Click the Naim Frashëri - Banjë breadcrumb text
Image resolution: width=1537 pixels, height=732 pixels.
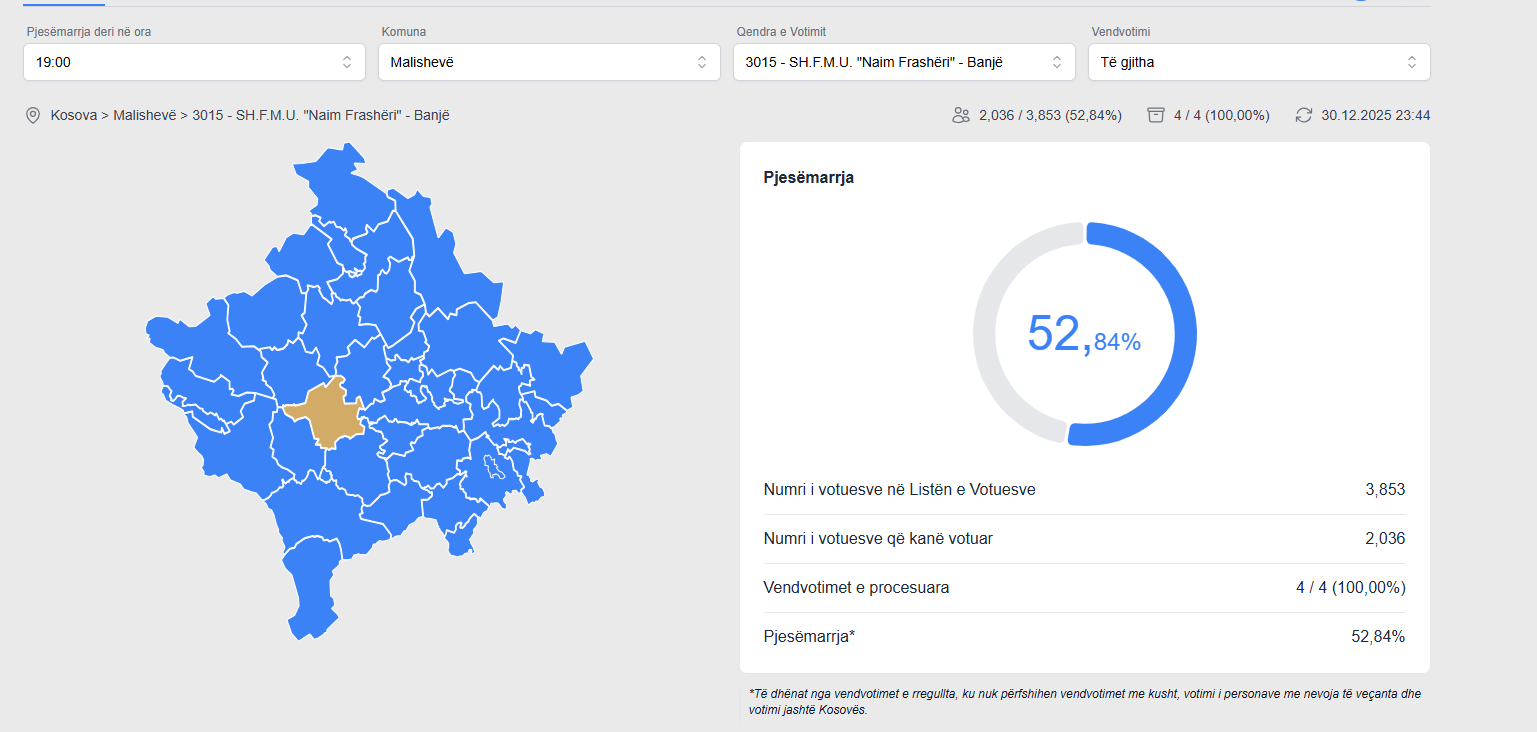tap(320, 116)
